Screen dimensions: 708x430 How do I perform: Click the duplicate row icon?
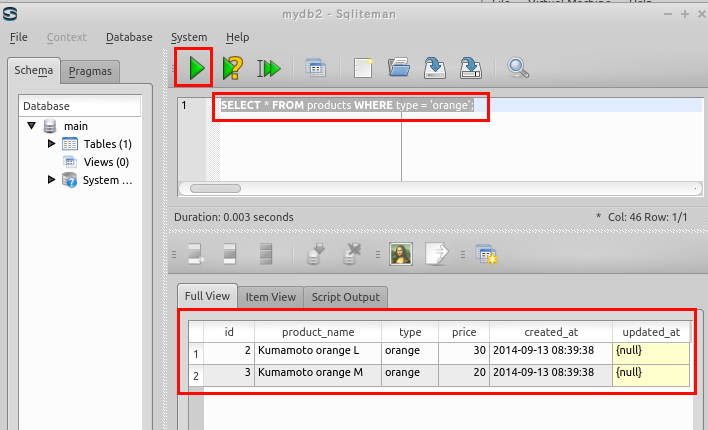click(x=230, y=254)
